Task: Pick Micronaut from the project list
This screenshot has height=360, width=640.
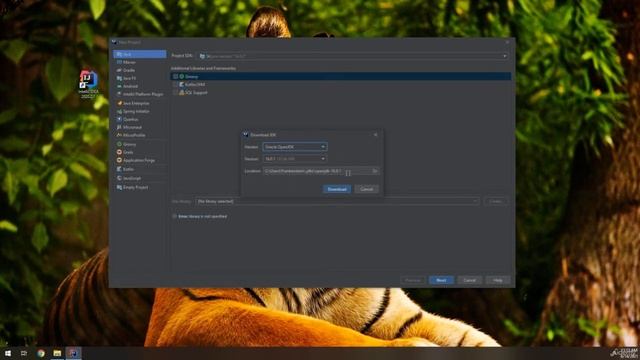Action: coord(140,127)
